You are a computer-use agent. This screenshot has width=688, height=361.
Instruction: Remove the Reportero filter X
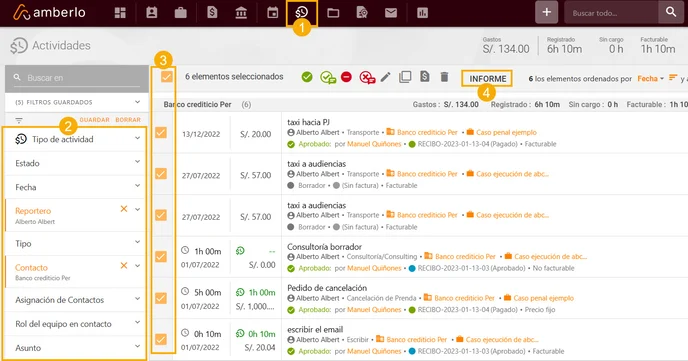click(124, 209)
